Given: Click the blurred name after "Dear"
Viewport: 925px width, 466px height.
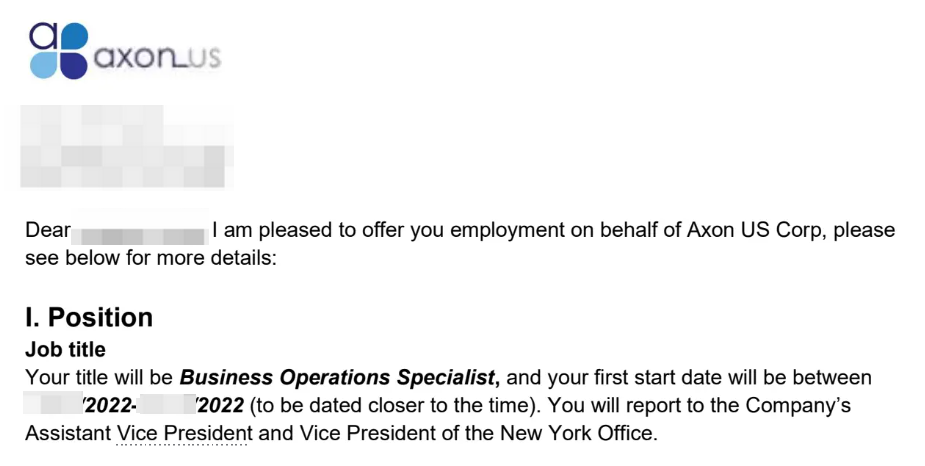Looking at the screenshot, I should pos(140,231).
